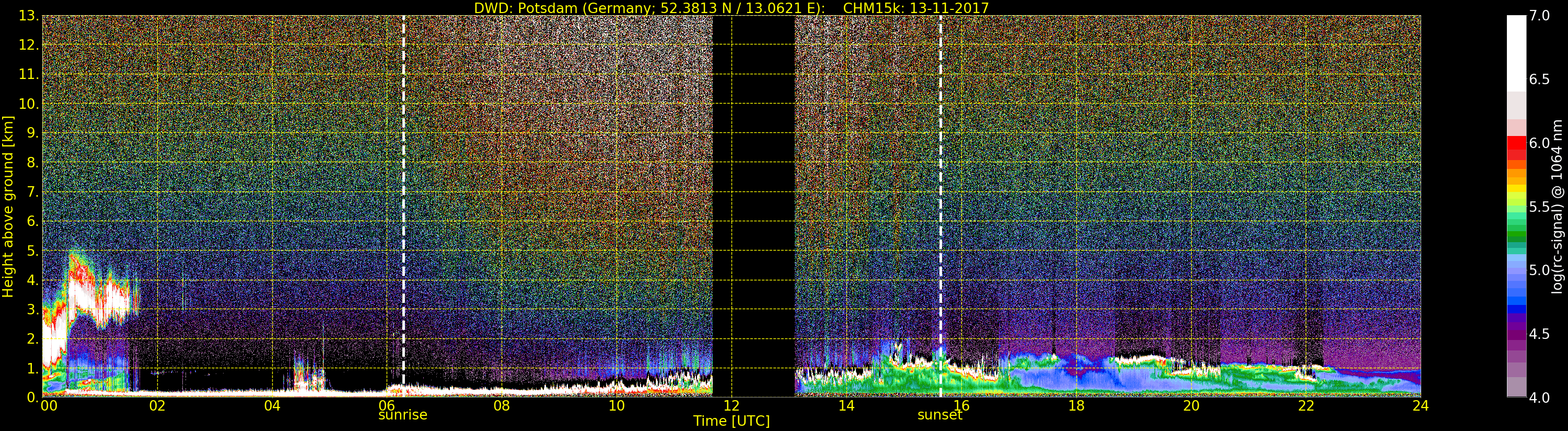Click the 'sunset' label below the axis
The height and width of the screenshot is (431, 1568).
click(x=940, y=415)
